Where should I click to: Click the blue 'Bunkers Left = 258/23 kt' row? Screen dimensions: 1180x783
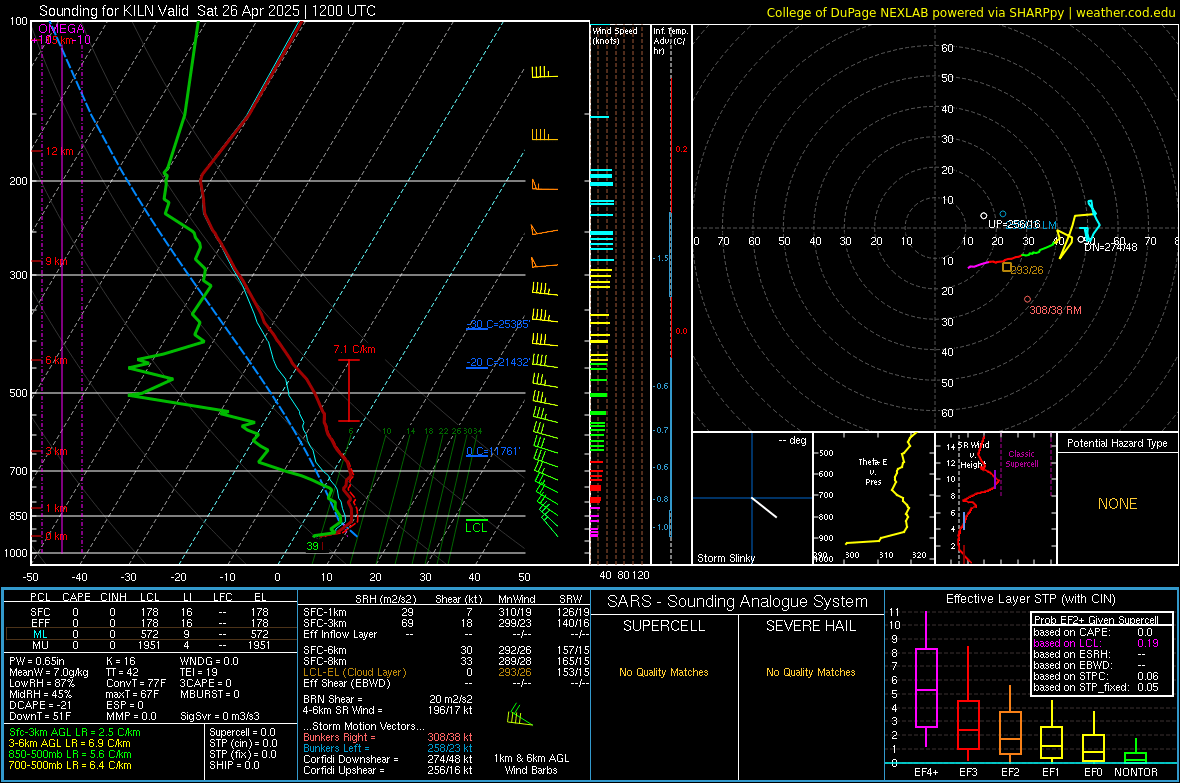pyautogui.click(x=388, y=748)
